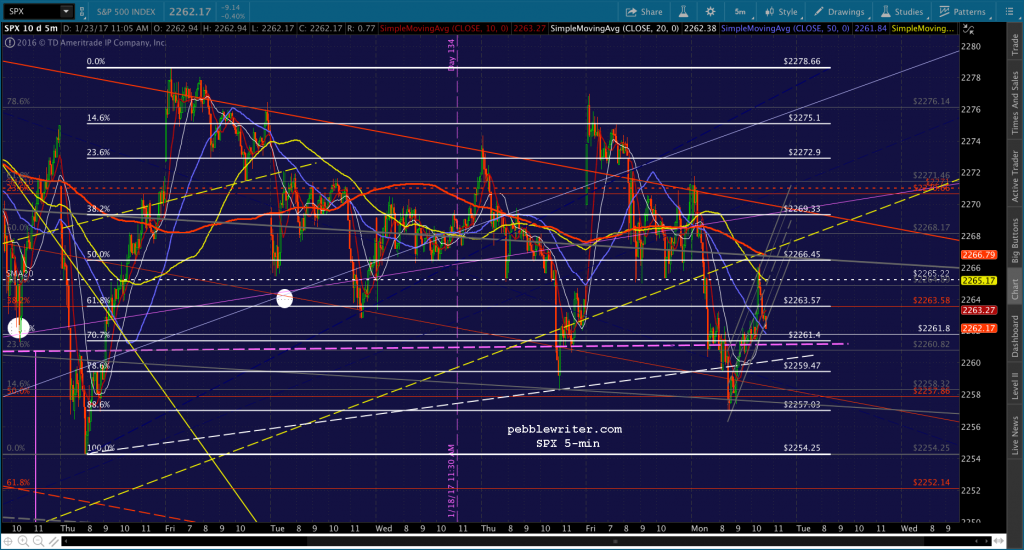Click the zoom out magnifier icon

(38, 541)
